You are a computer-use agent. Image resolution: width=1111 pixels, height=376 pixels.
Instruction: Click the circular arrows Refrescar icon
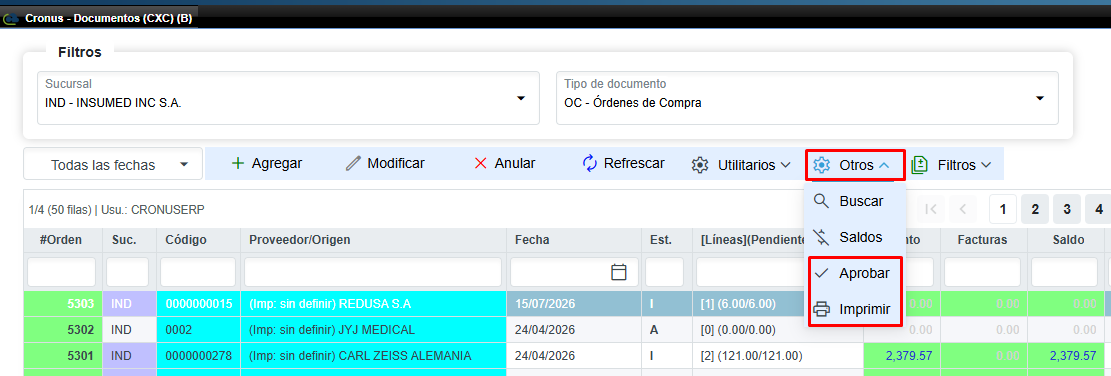coord(590,164)
